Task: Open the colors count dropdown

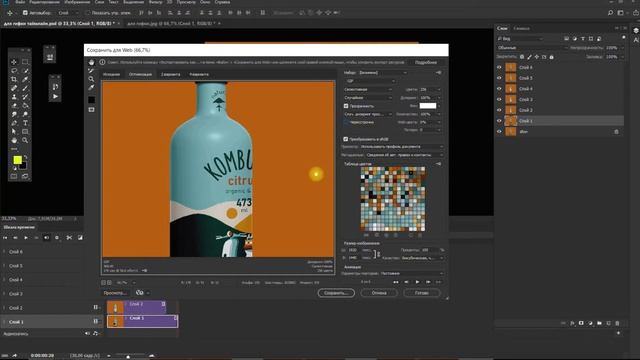Action: pyautogui.click(x=430, y=89)
